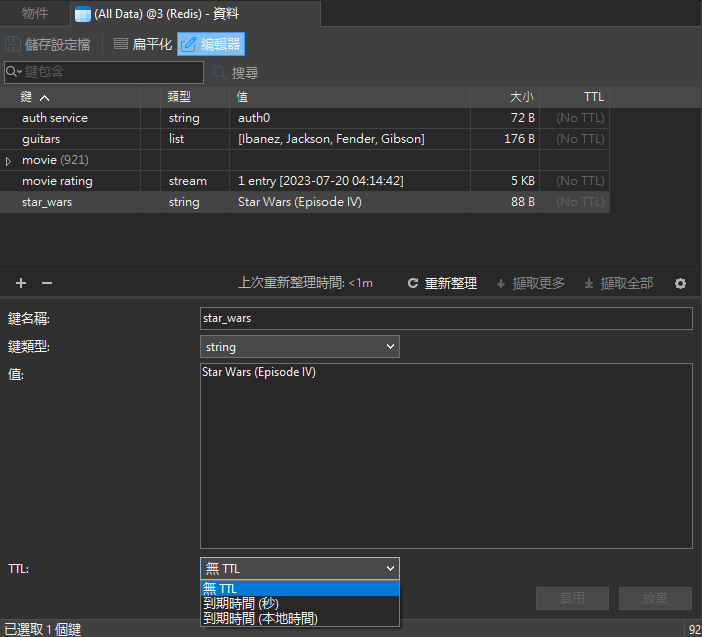Screen dimensions: 702x637
Task: Click the stream type cell
Action: pyautogui.click(x=195, y=181)
